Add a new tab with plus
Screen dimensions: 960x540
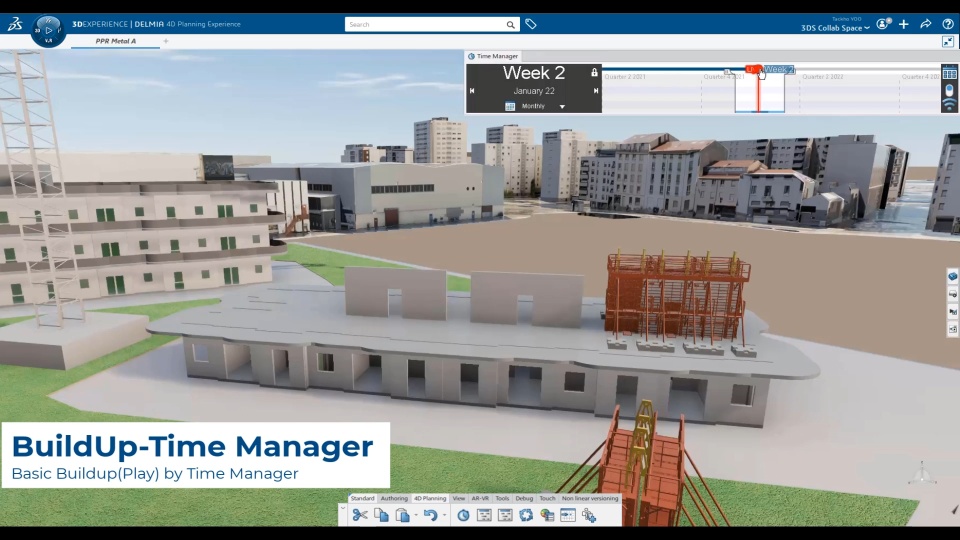[166, 41]
